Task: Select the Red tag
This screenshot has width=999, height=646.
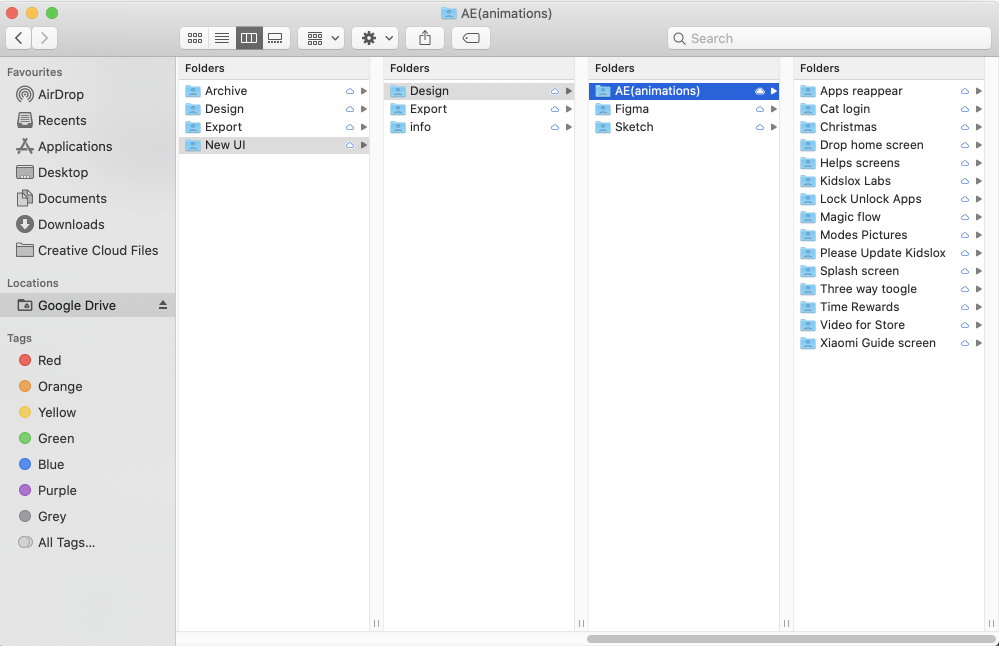Action: (x=49, y=360)
